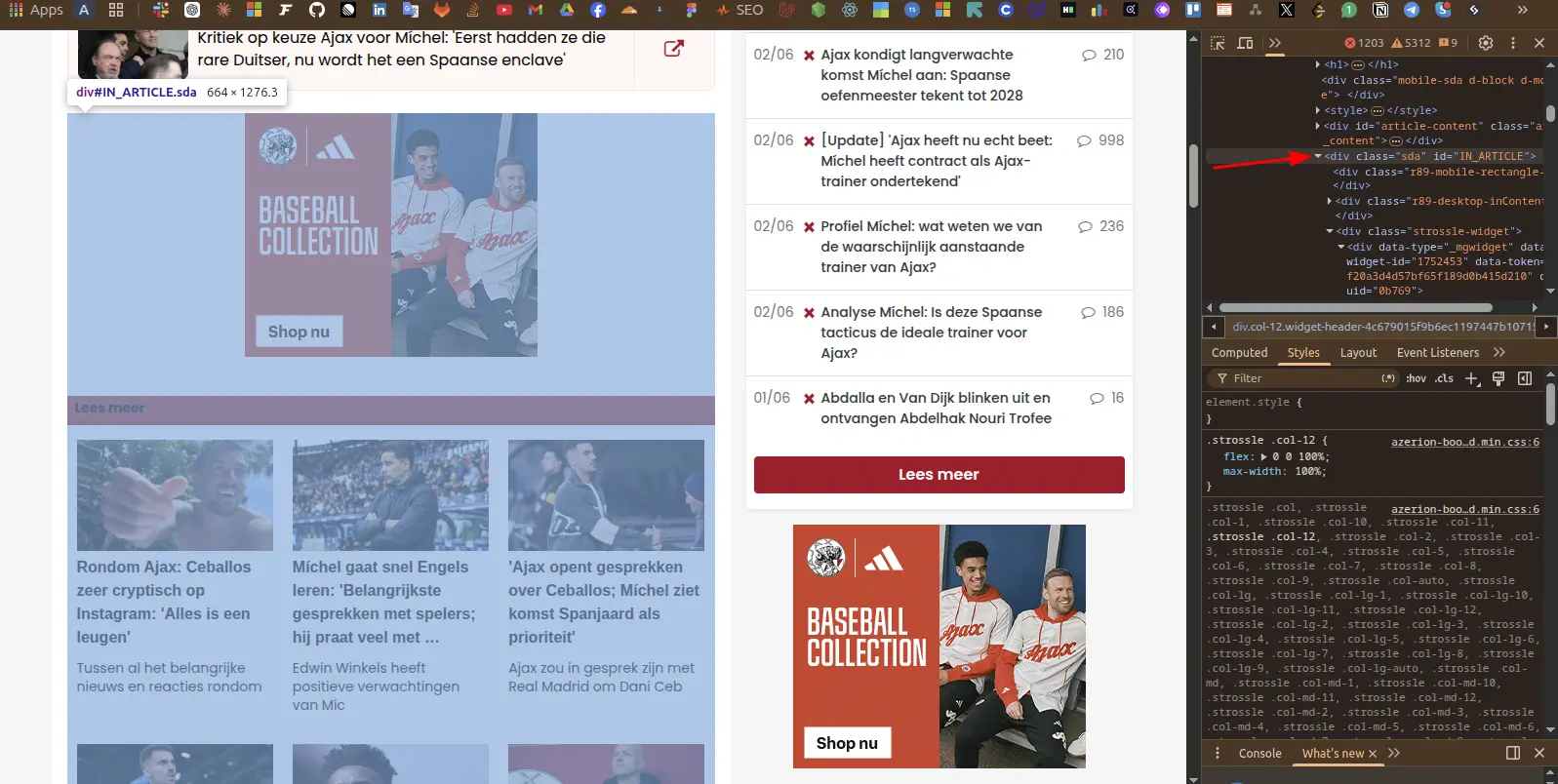The width and height of the screenshot is (1558, 784).
Task: Select the div.col-12.widget-header breadcrumb
Action: (x=1383, y=327)
